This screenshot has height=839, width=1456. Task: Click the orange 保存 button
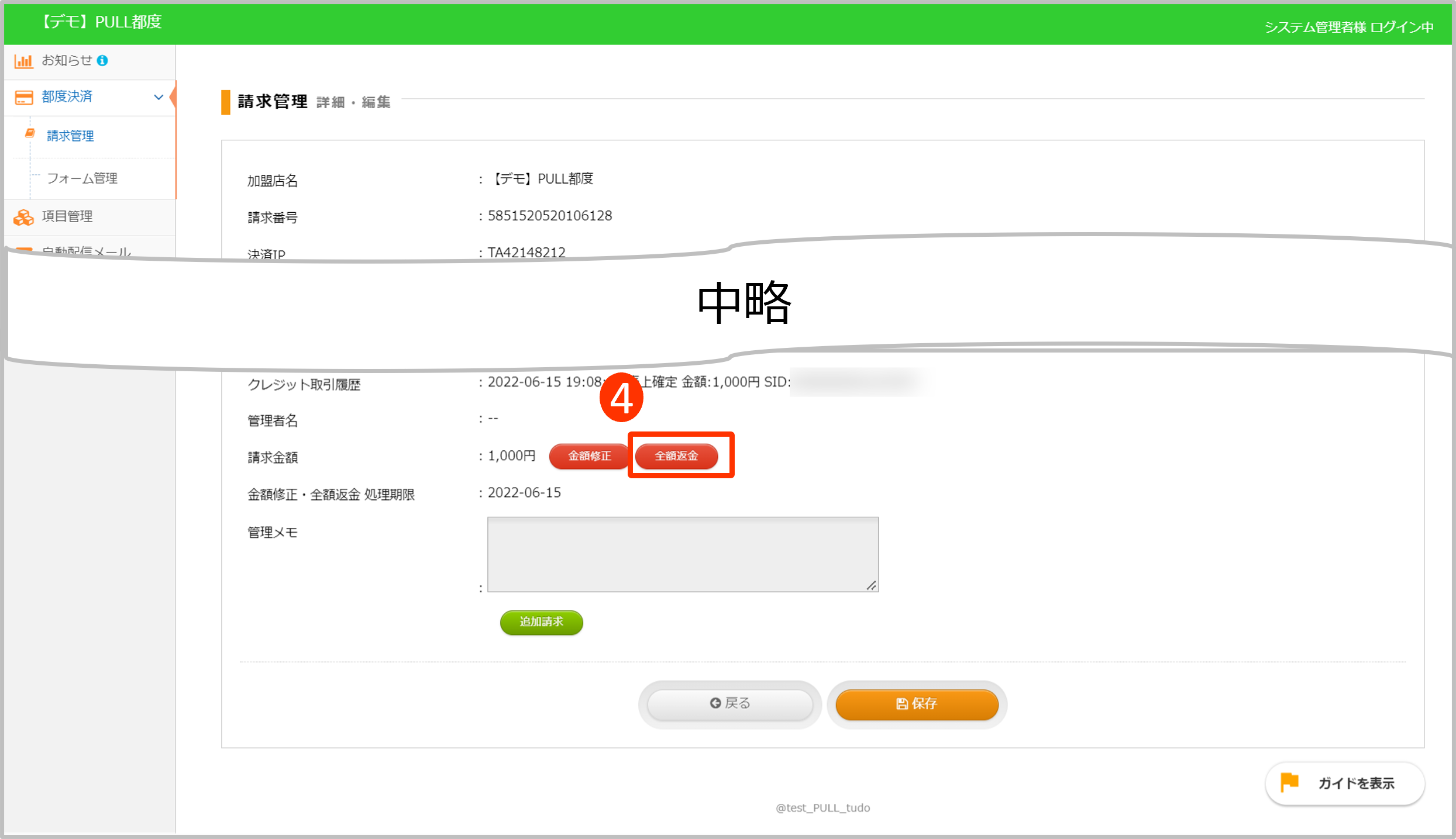pos(917,704)
